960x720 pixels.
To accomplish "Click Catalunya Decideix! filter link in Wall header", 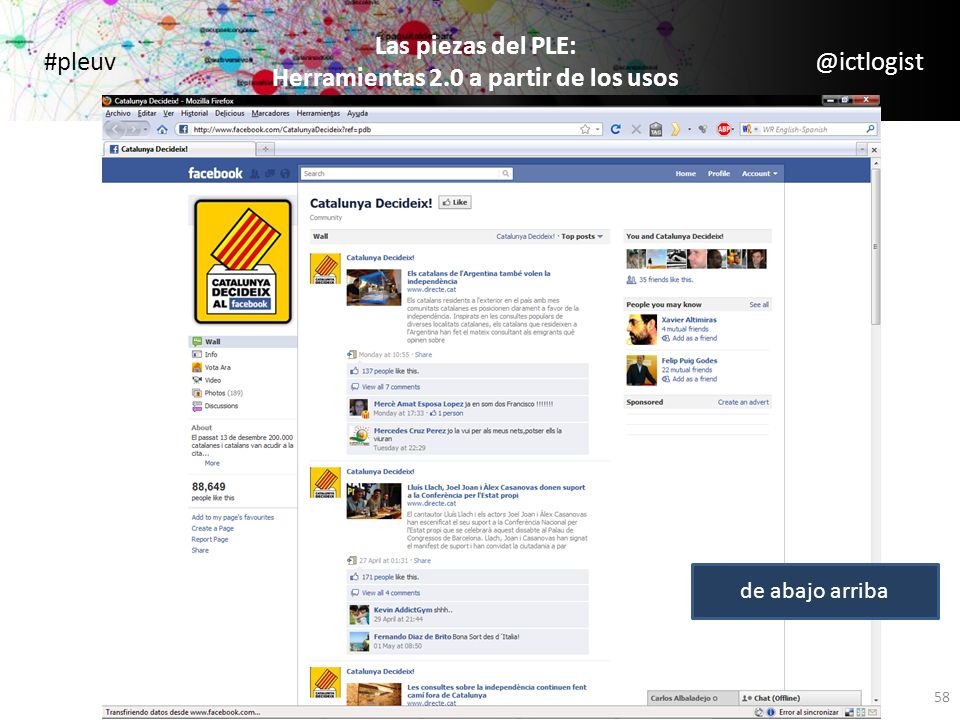I will click(525, 236).
